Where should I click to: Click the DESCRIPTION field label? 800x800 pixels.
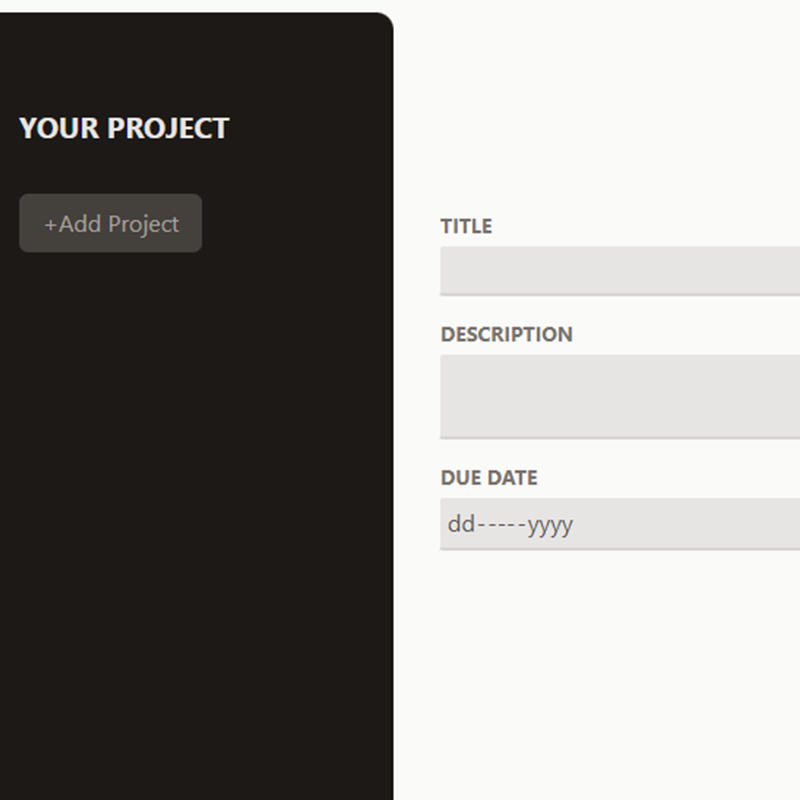coord(506,334)
